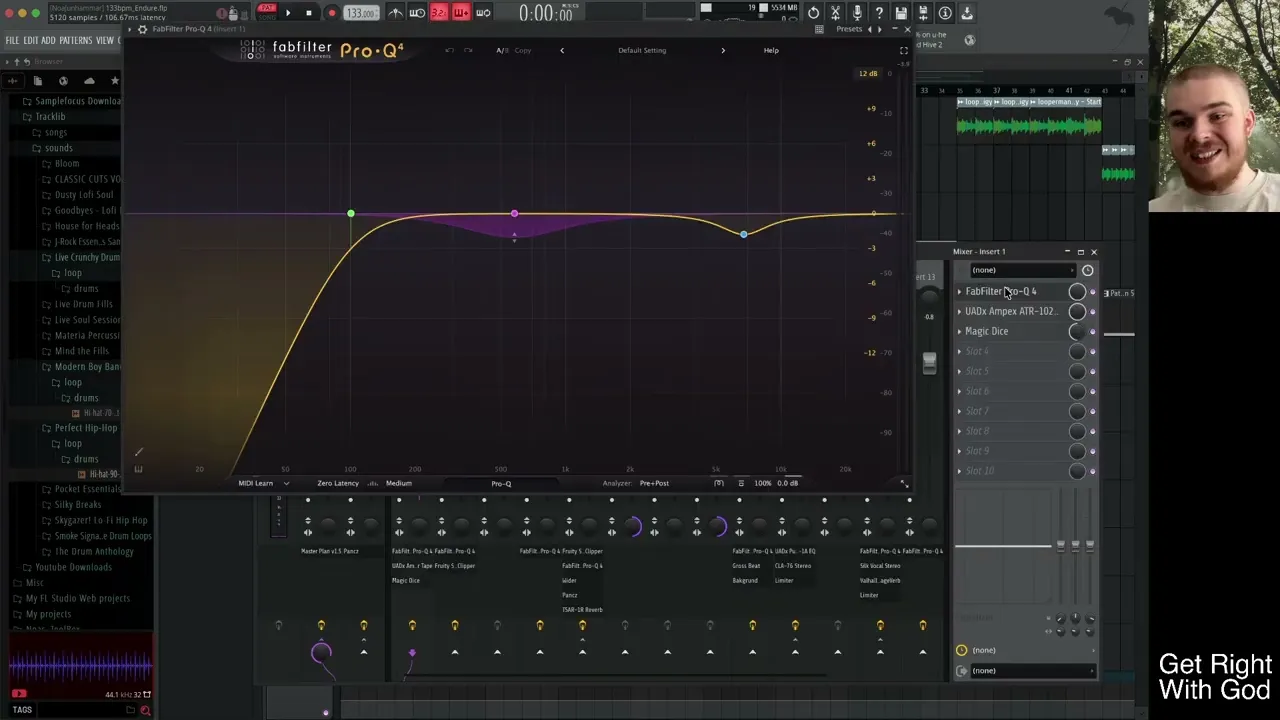Screen dimensions: 1280x720
Task: Expand the FabFilter Pro-Q 4 mixer slot arrow
Action: click(959, 292)
